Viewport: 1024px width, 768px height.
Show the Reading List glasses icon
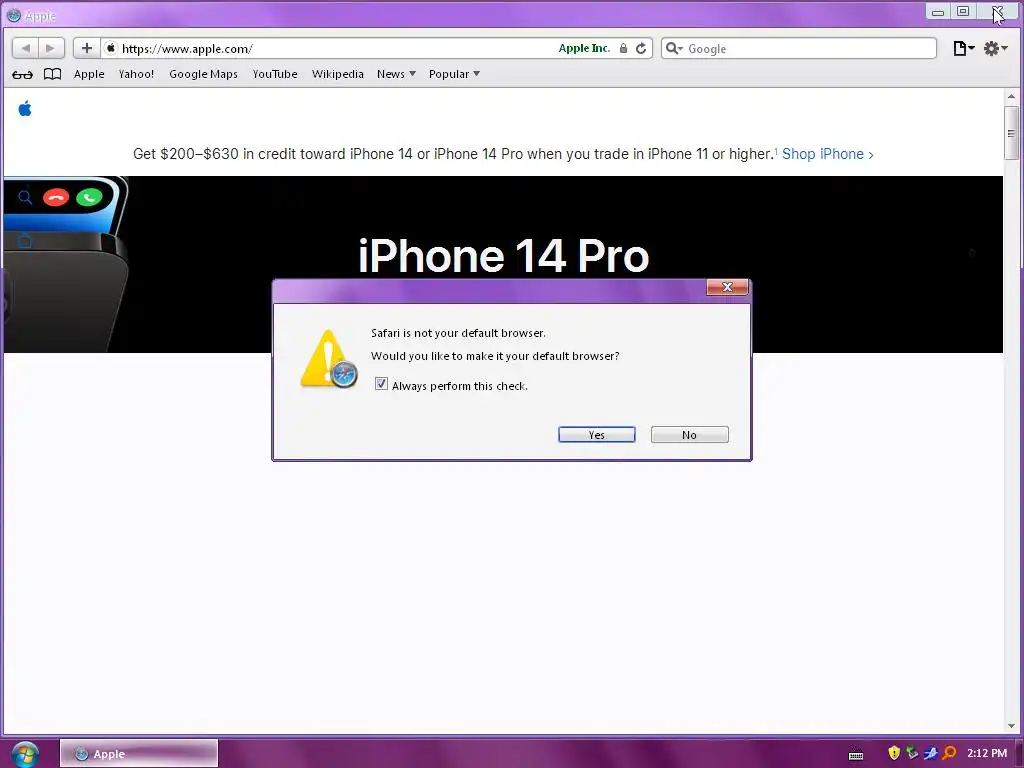point(22,74)
